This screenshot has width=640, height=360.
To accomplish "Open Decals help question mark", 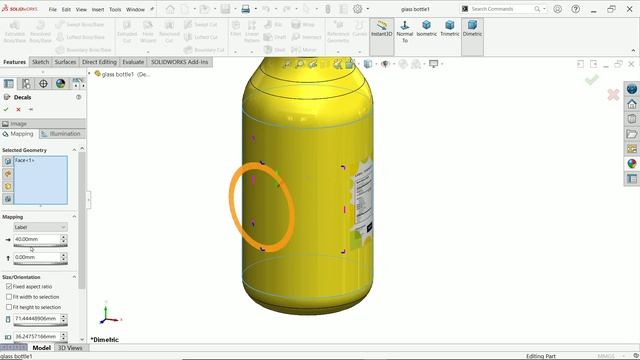I will [x=78, y=97].
